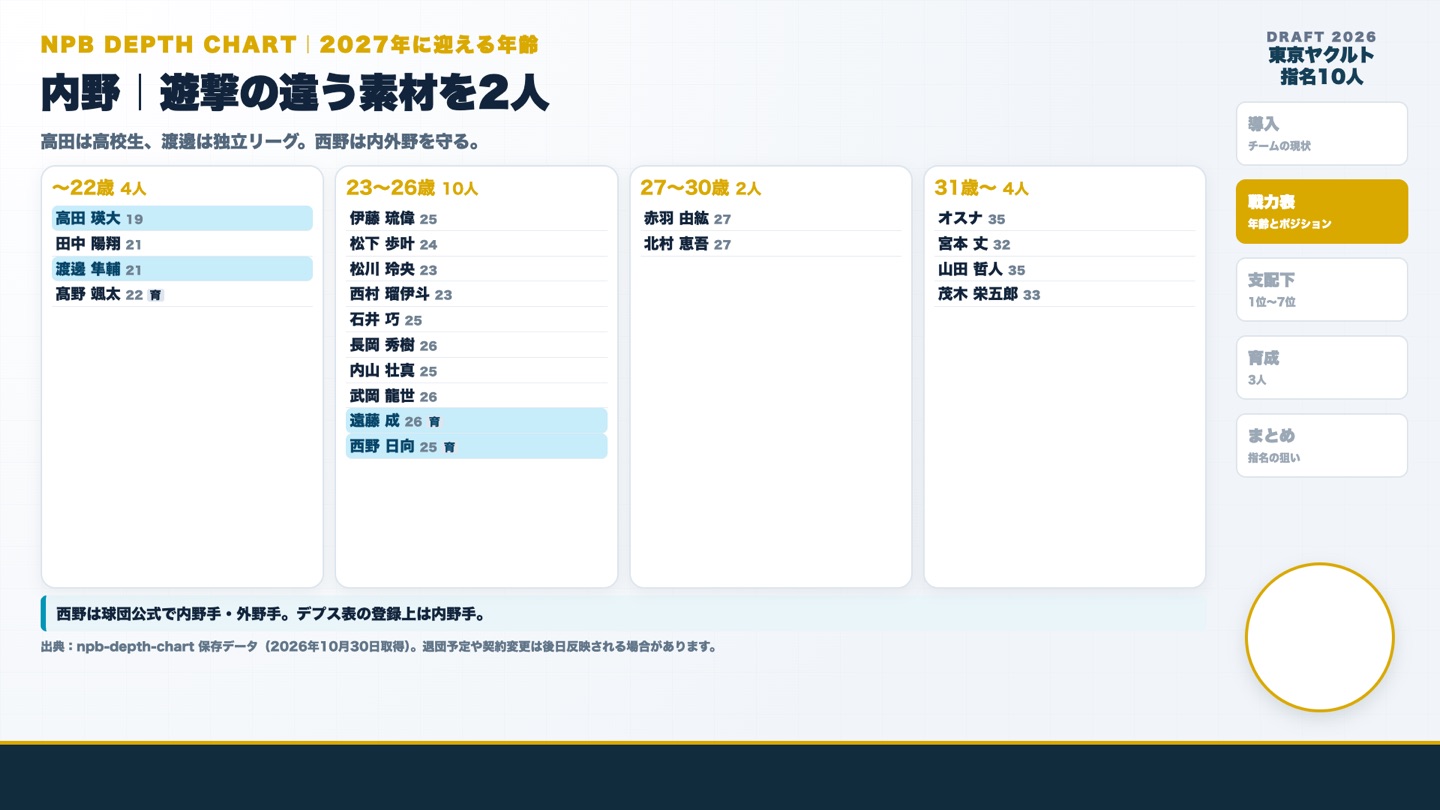This screenshot has height=810, width=1440.
Task: Select highlighted row 渡邉 隼輔 21
Action: click(182, 269)
